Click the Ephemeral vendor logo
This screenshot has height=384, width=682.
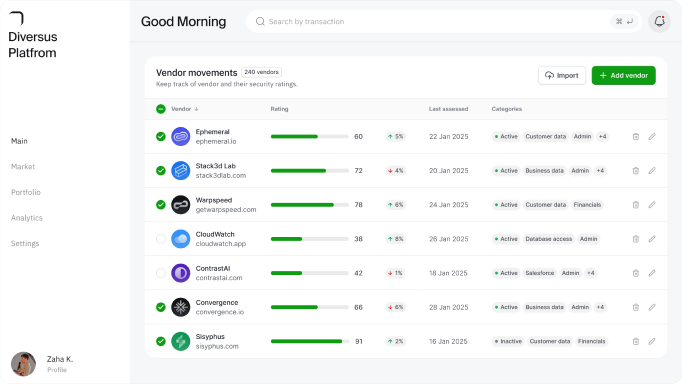(x=181, y=137)
